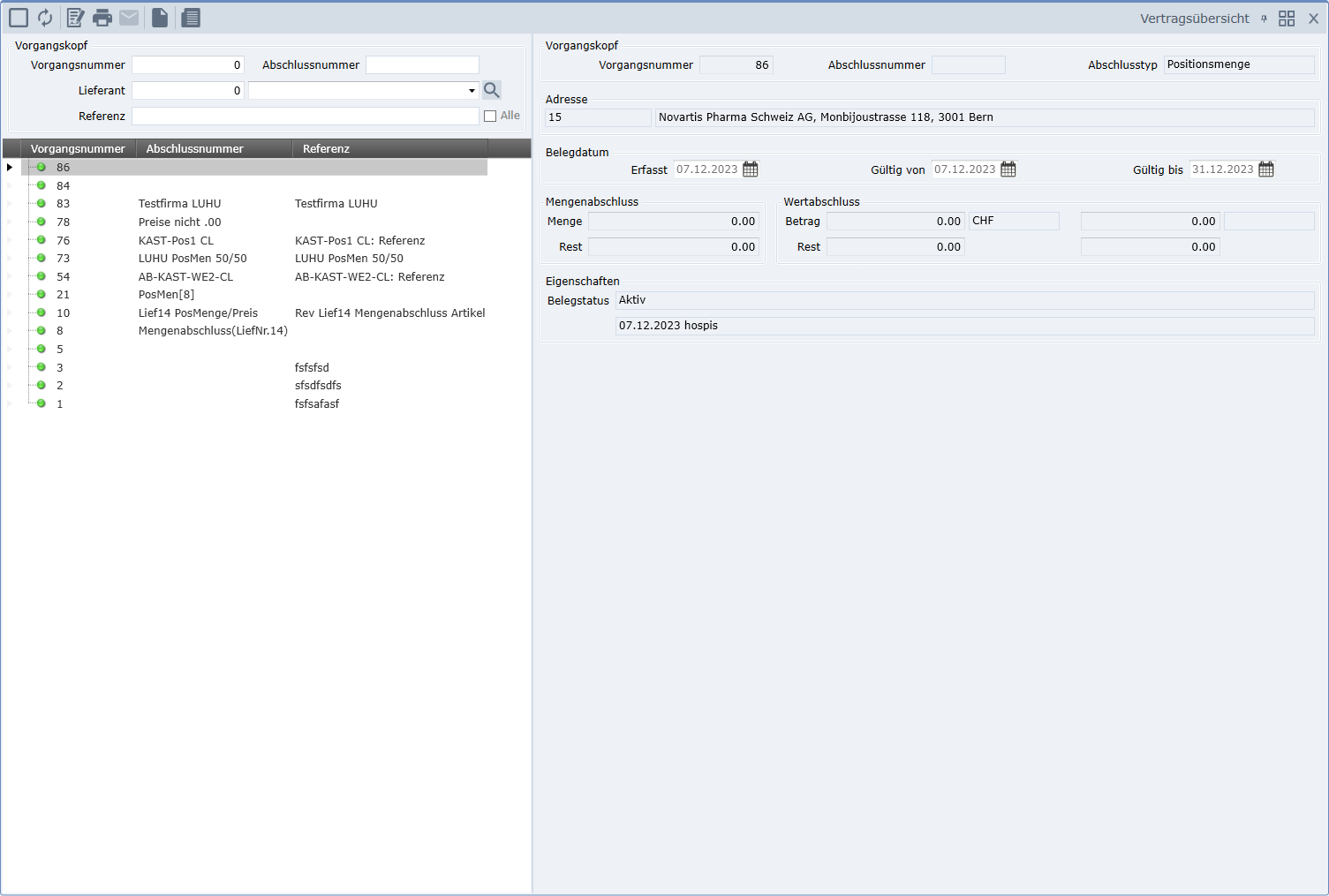
Task: Click the printer icon in toolbar
Action: pos(102,18)
